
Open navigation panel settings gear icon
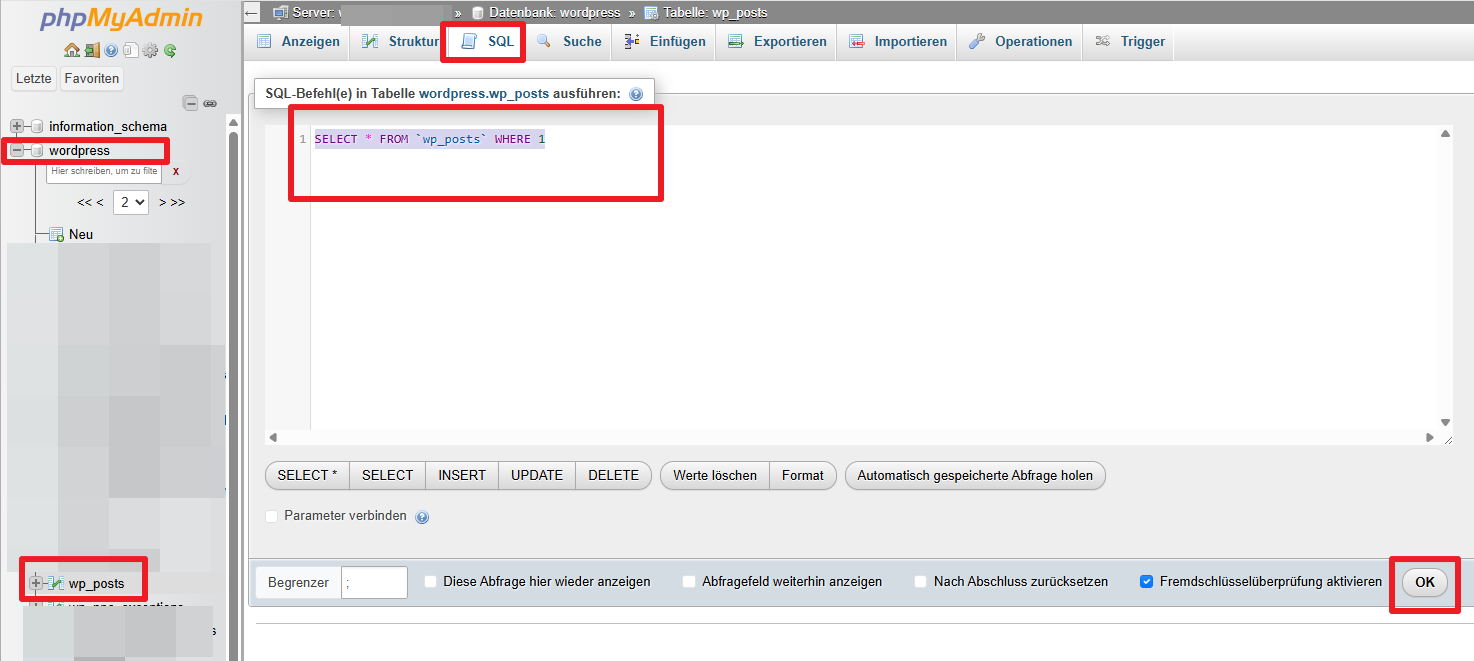150,50
